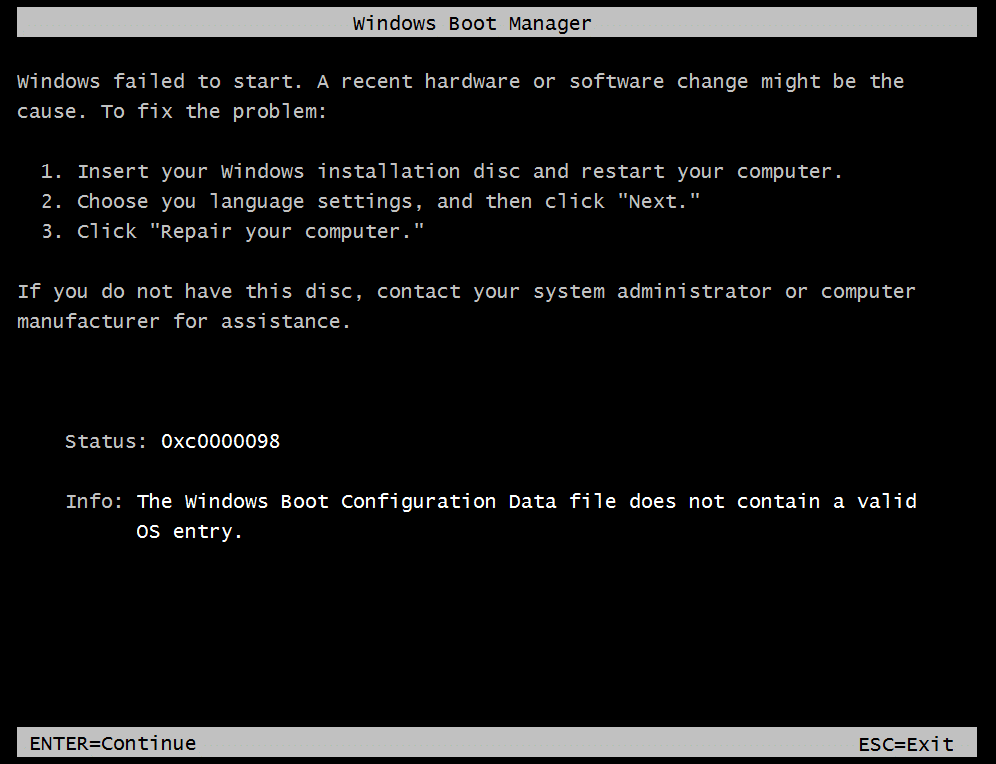
Task: Click the ESC=Exit option
Action: [x=906, y=744]
